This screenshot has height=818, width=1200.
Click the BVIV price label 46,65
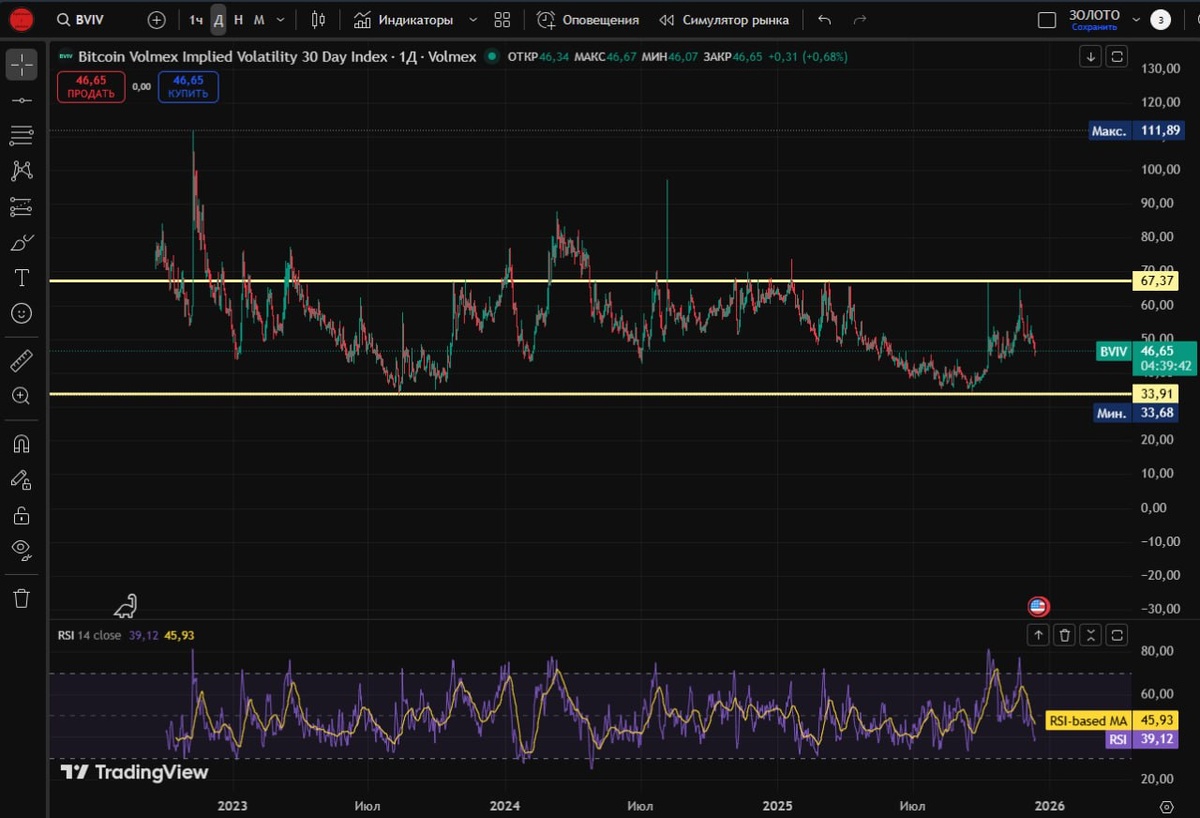[x=1145, y=358]
